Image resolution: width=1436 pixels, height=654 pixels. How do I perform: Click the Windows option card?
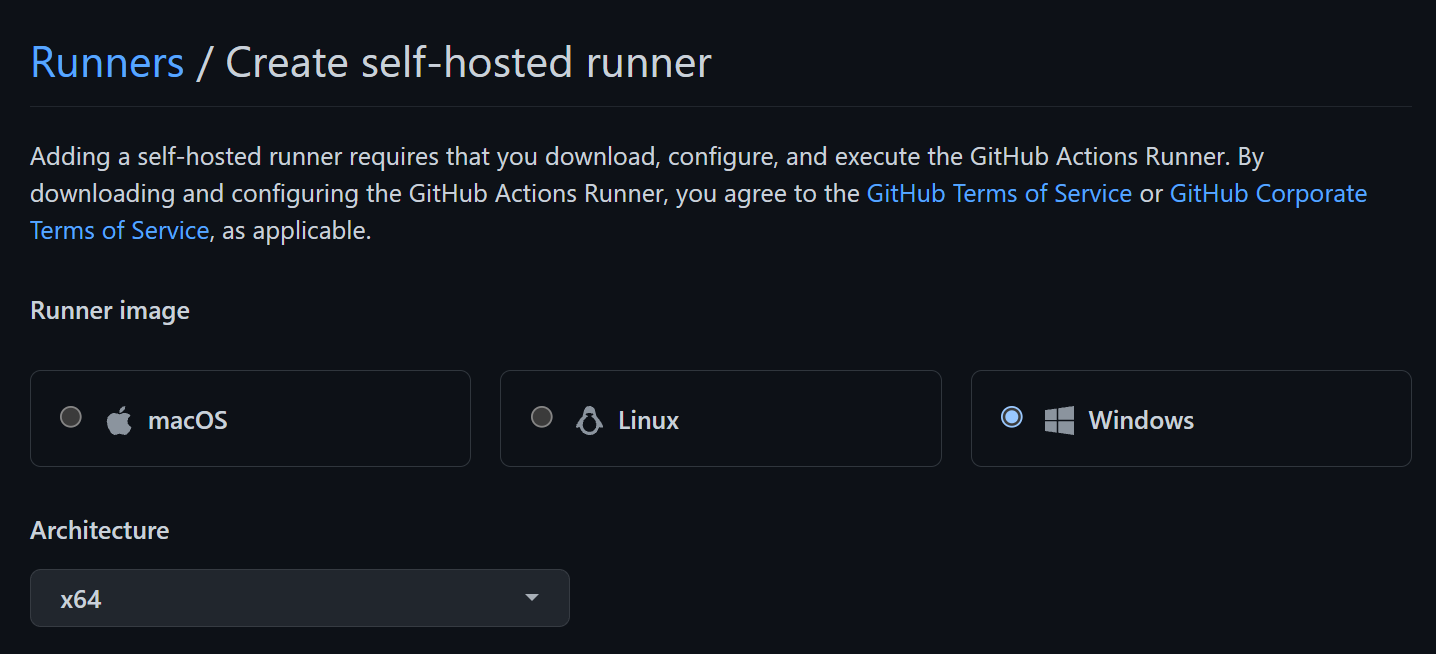click(1190, 418)
